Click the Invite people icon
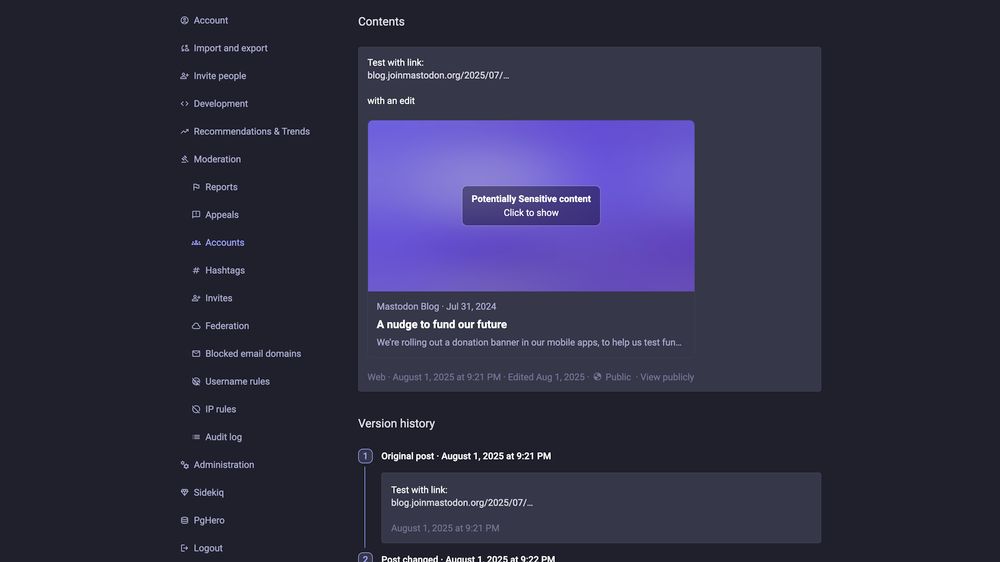The width and height of the screenshot is (1000, 562). point(184,76)
